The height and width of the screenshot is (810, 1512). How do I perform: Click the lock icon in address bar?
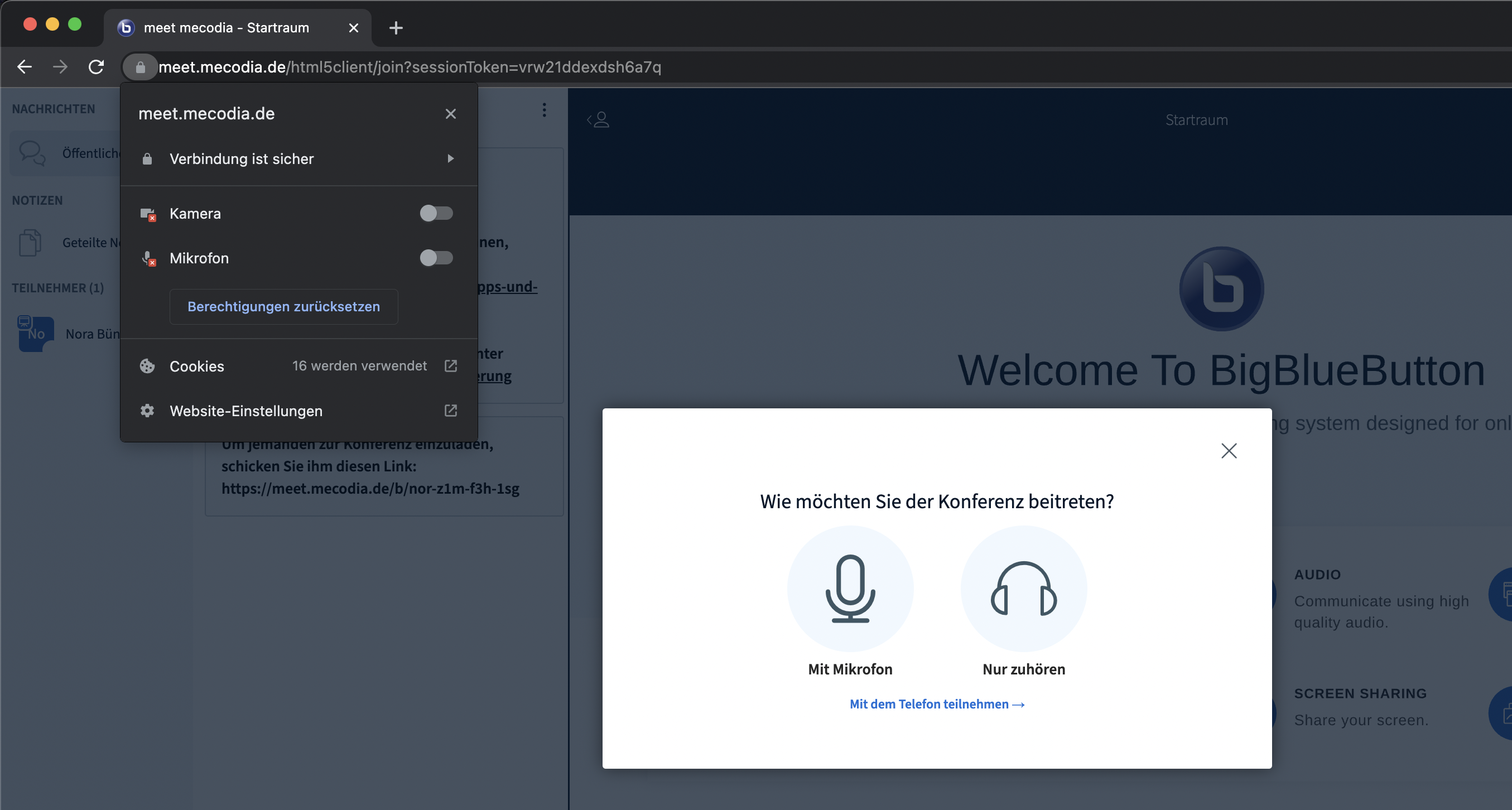[x=139, y=67]
